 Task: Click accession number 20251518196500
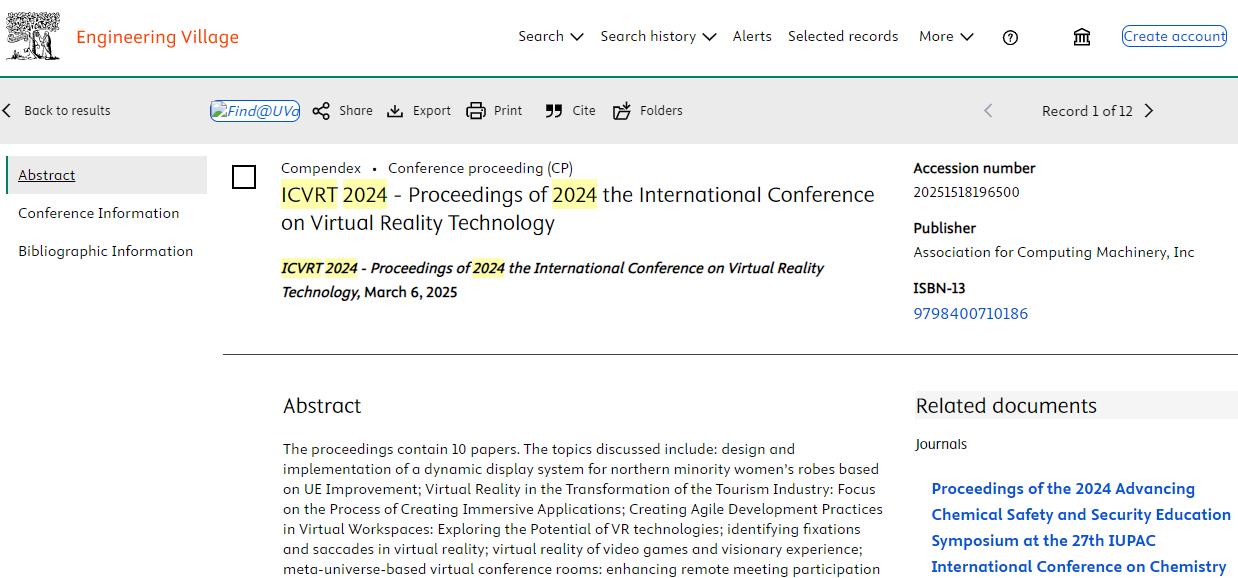966,192
